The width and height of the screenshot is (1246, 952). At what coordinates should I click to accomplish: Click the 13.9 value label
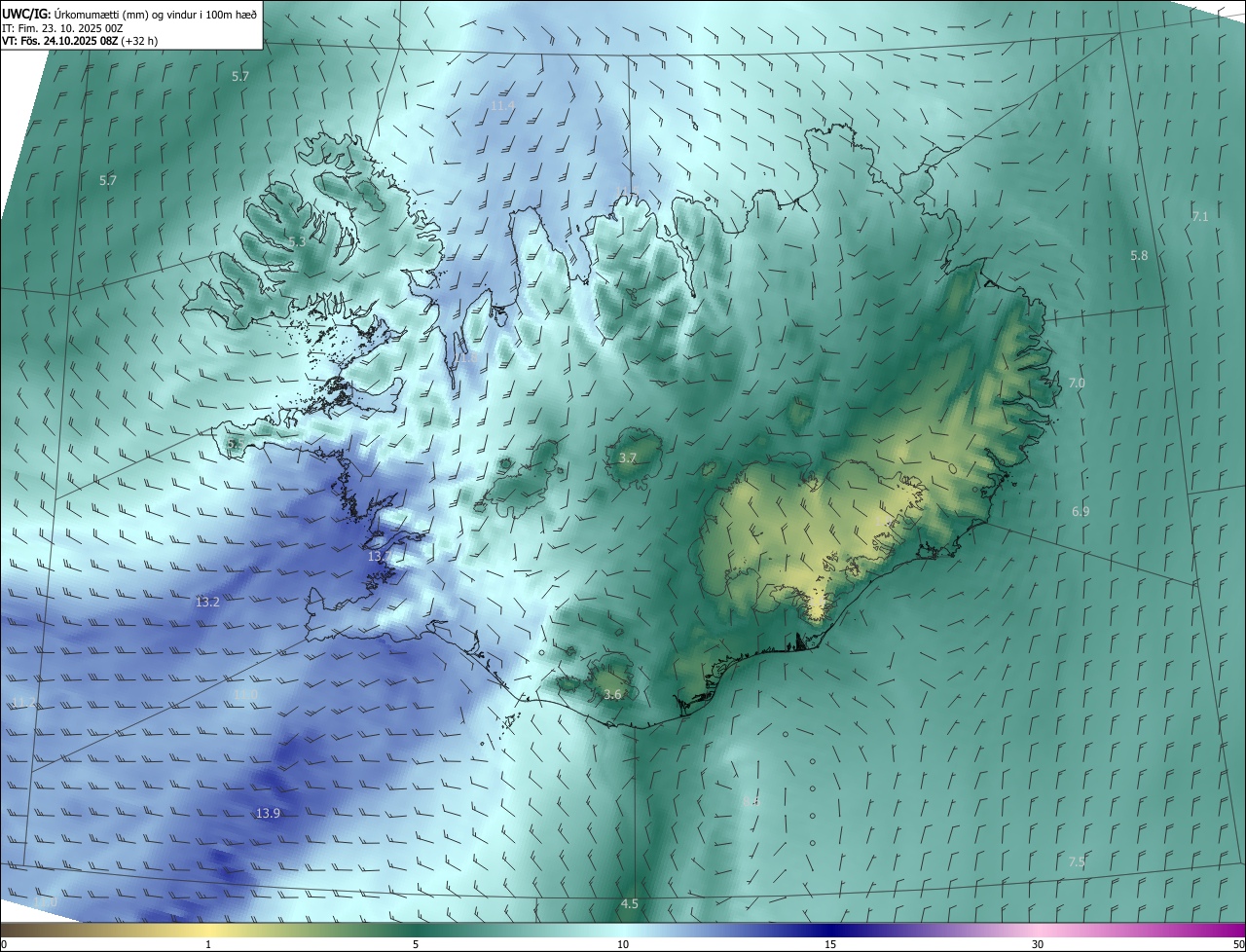268,813
